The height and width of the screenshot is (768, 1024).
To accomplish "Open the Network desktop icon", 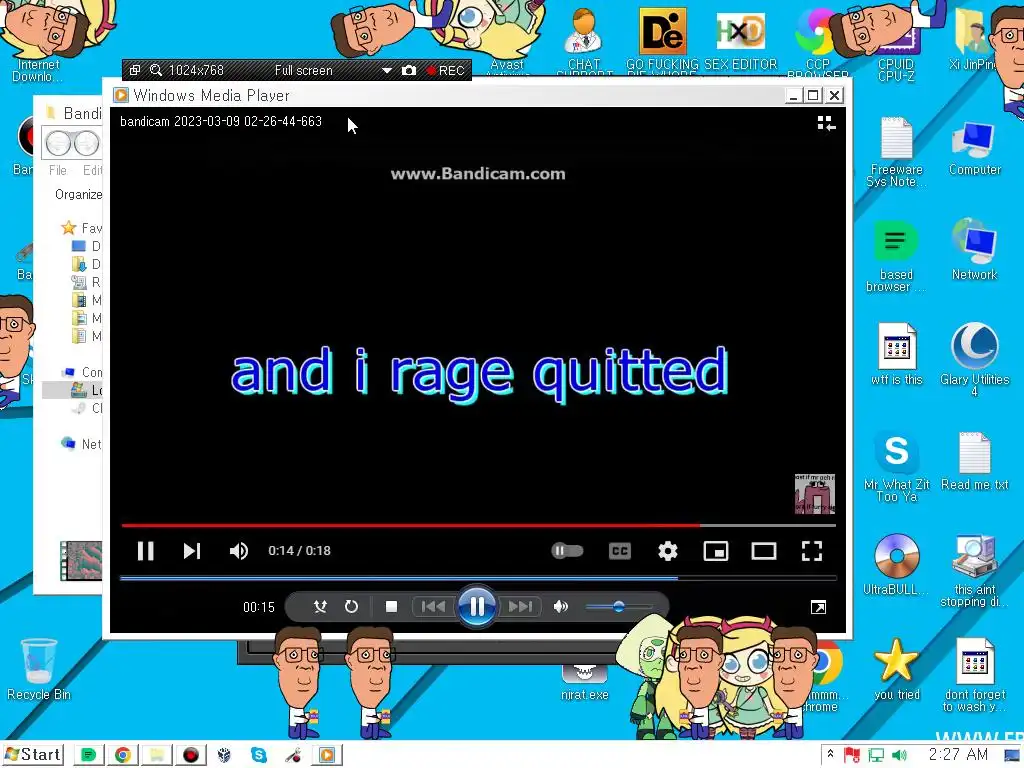I will click(974, 249).
